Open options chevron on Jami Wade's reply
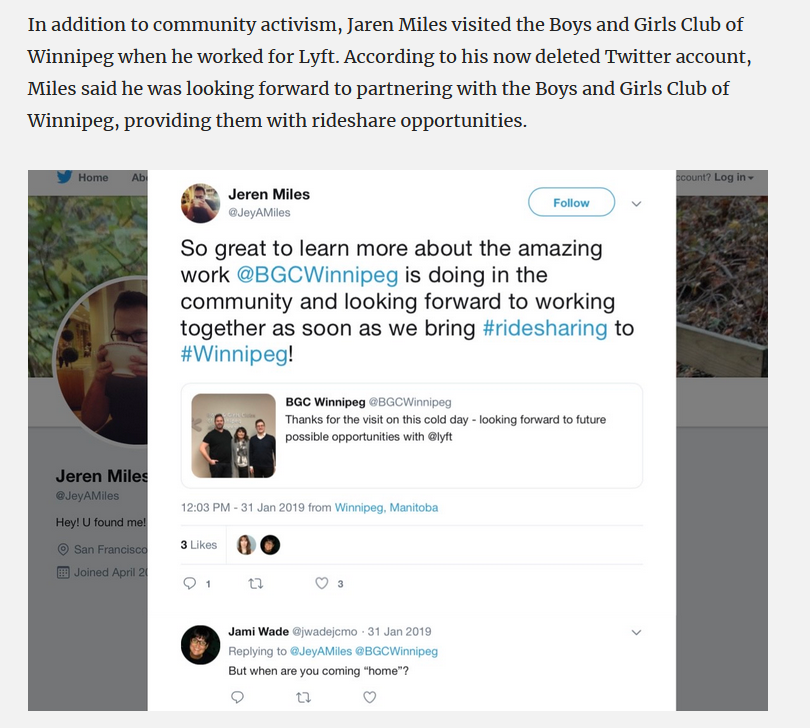 coord(636,632)
